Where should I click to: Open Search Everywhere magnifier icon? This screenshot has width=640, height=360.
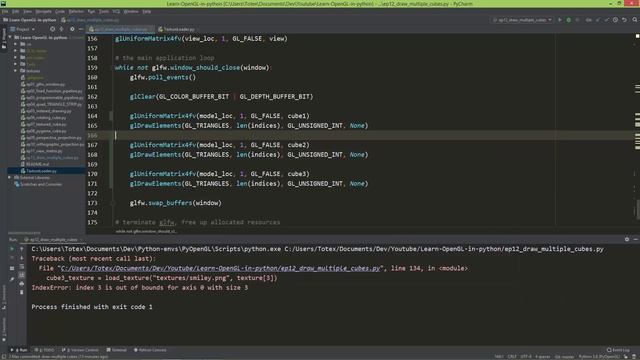(x=635, y=20)
